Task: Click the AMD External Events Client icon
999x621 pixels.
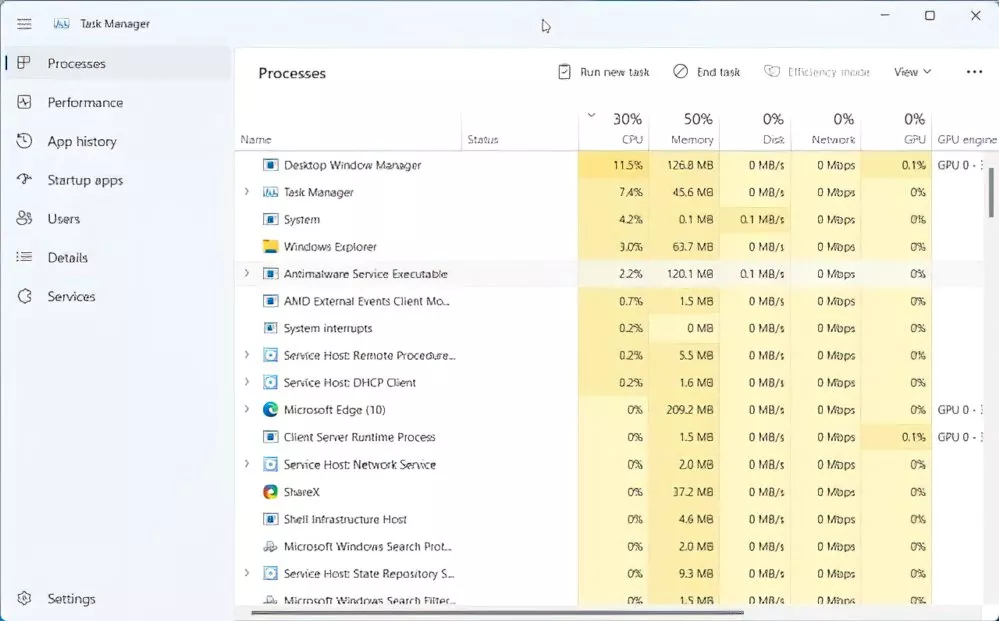Action: (x=270, y=301)
